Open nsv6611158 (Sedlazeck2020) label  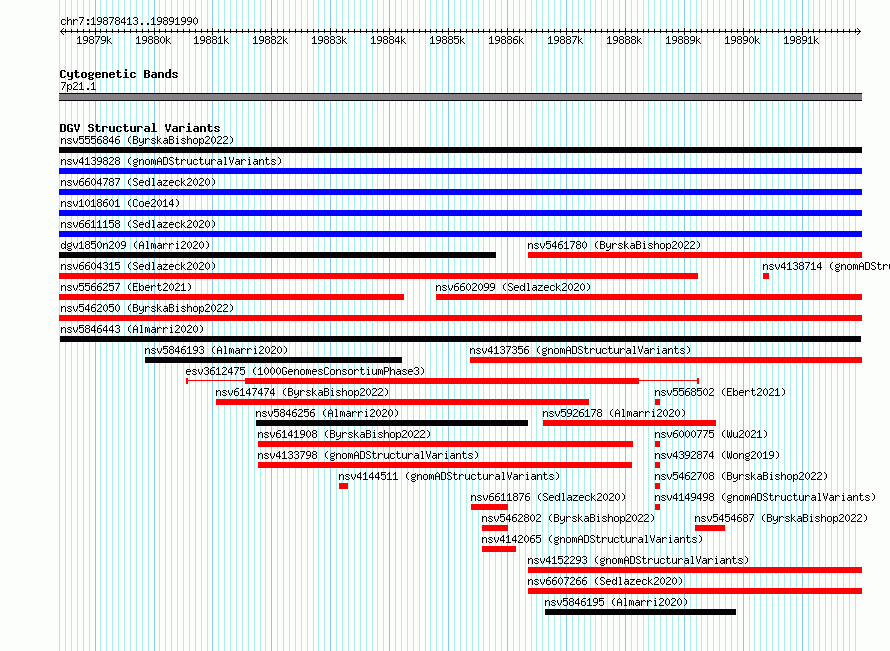pos(138,224)
